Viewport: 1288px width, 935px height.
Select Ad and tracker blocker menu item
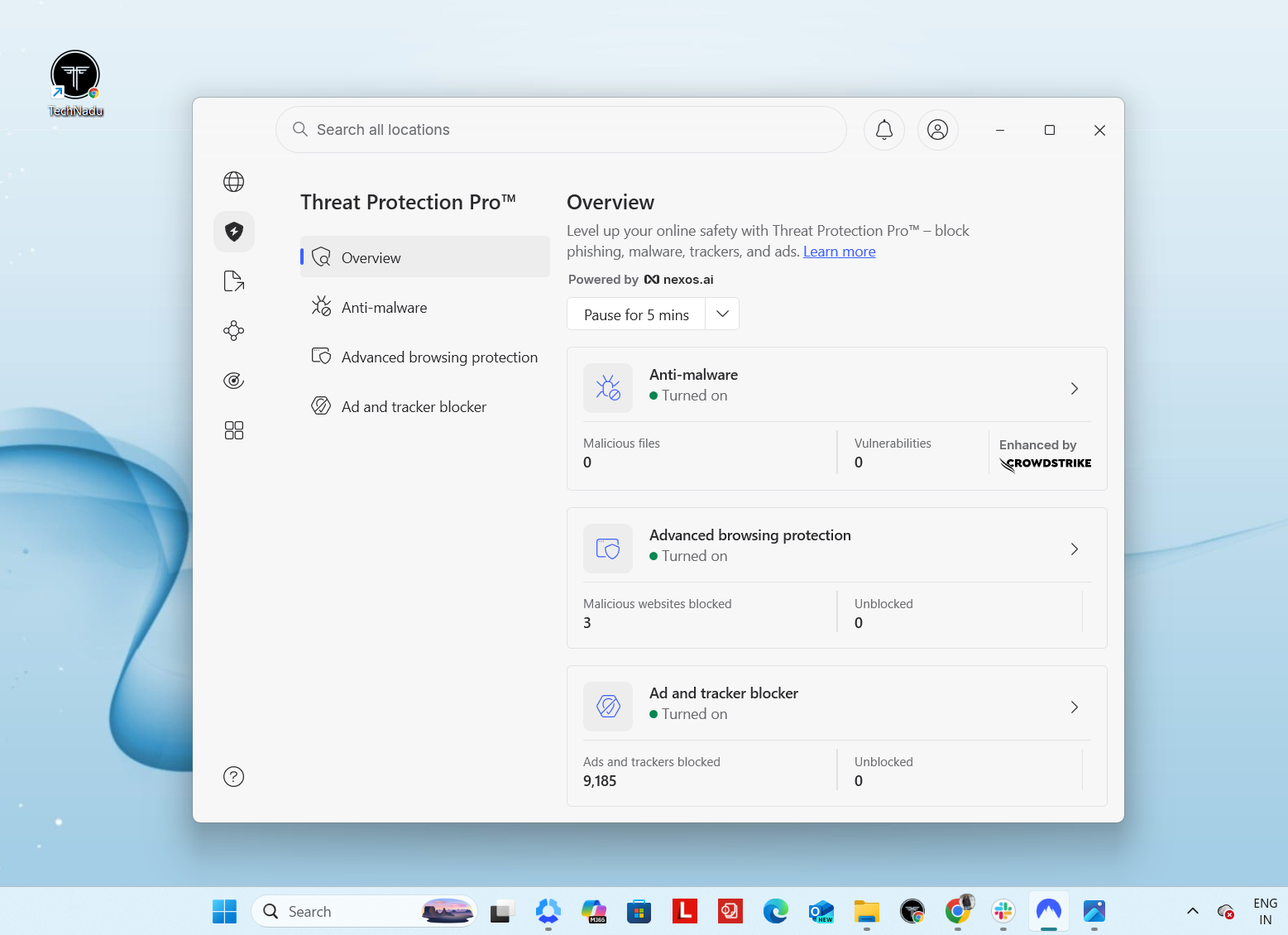425,406
